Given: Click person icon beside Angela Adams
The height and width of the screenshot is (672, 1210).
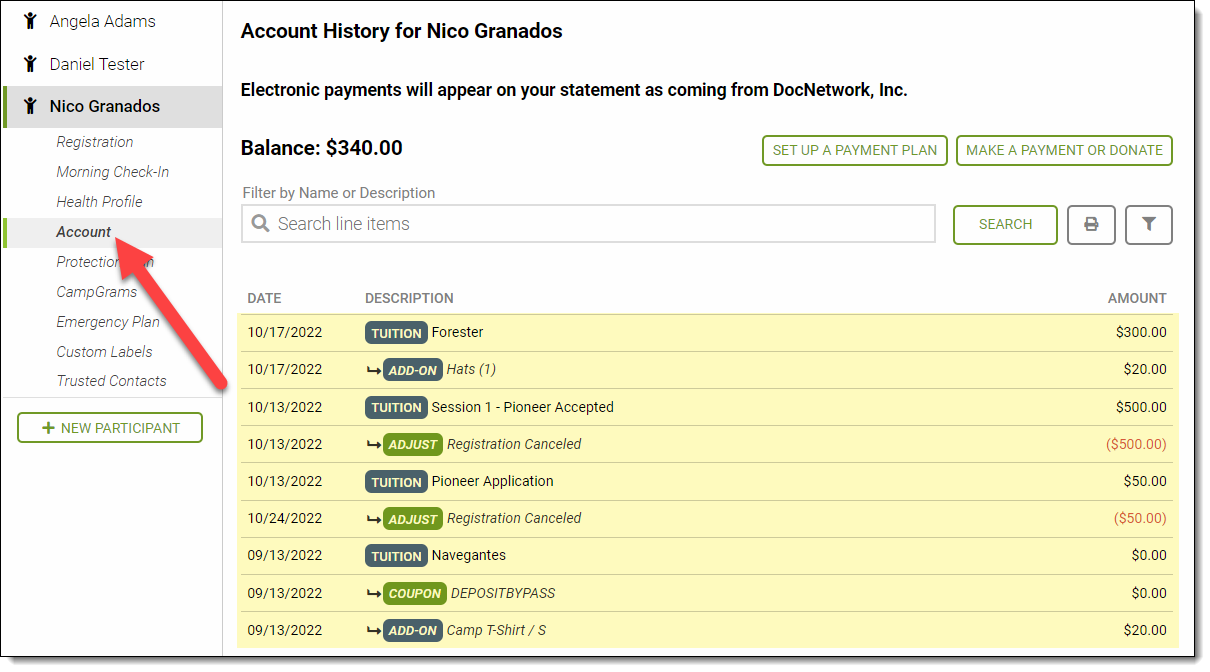Looking at the screenshot, I should click(30, 21).
